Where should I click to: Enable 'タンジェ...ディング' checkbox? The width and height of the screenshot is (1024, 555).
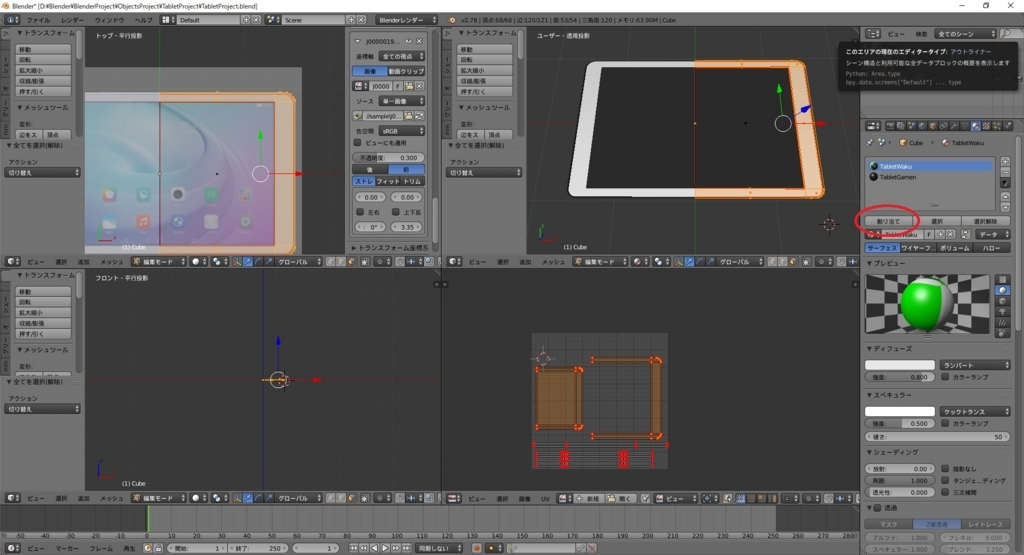point(945,480)
